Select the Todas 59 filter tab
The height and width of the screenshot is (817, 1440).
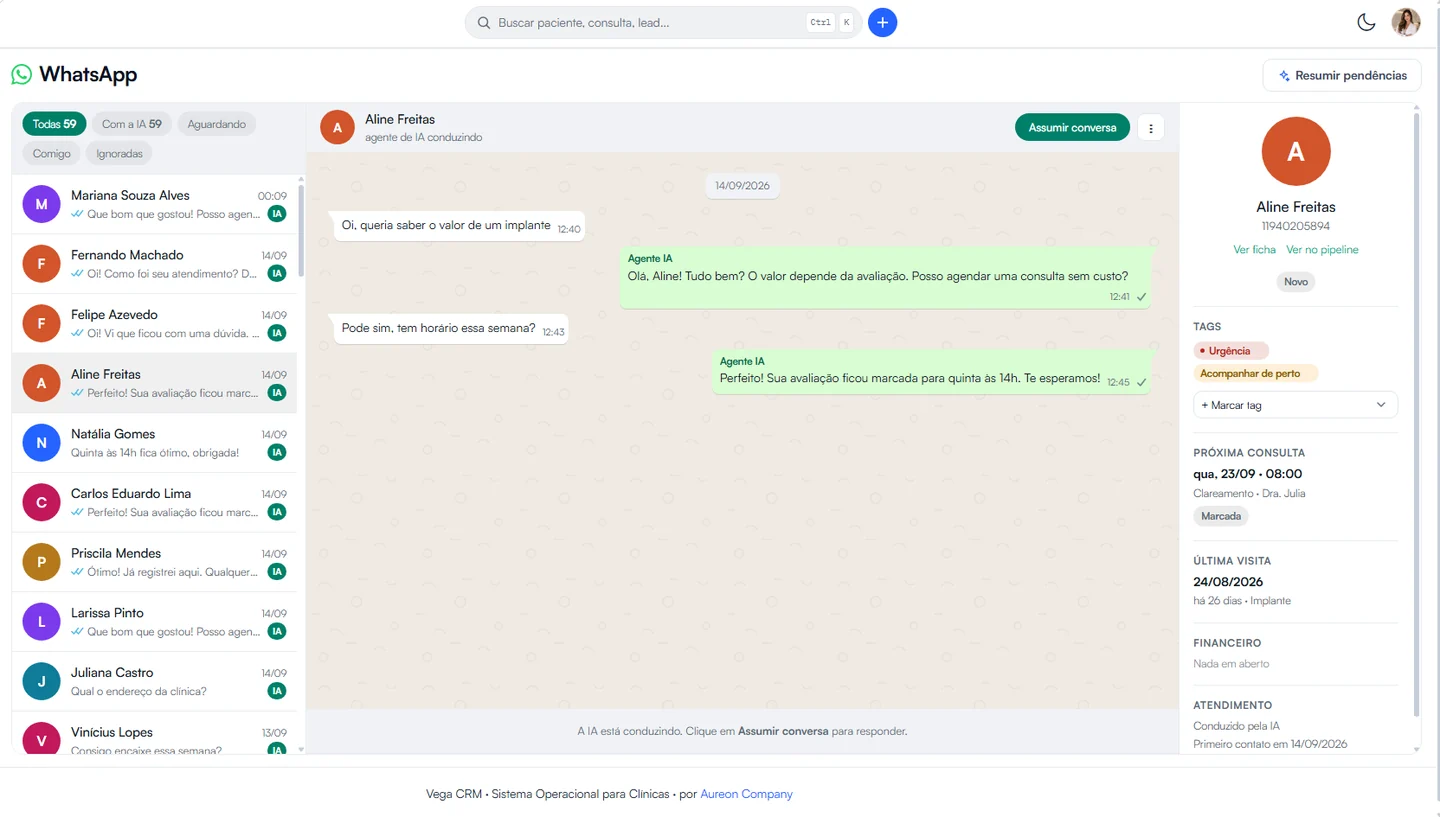tap(54, 124)
